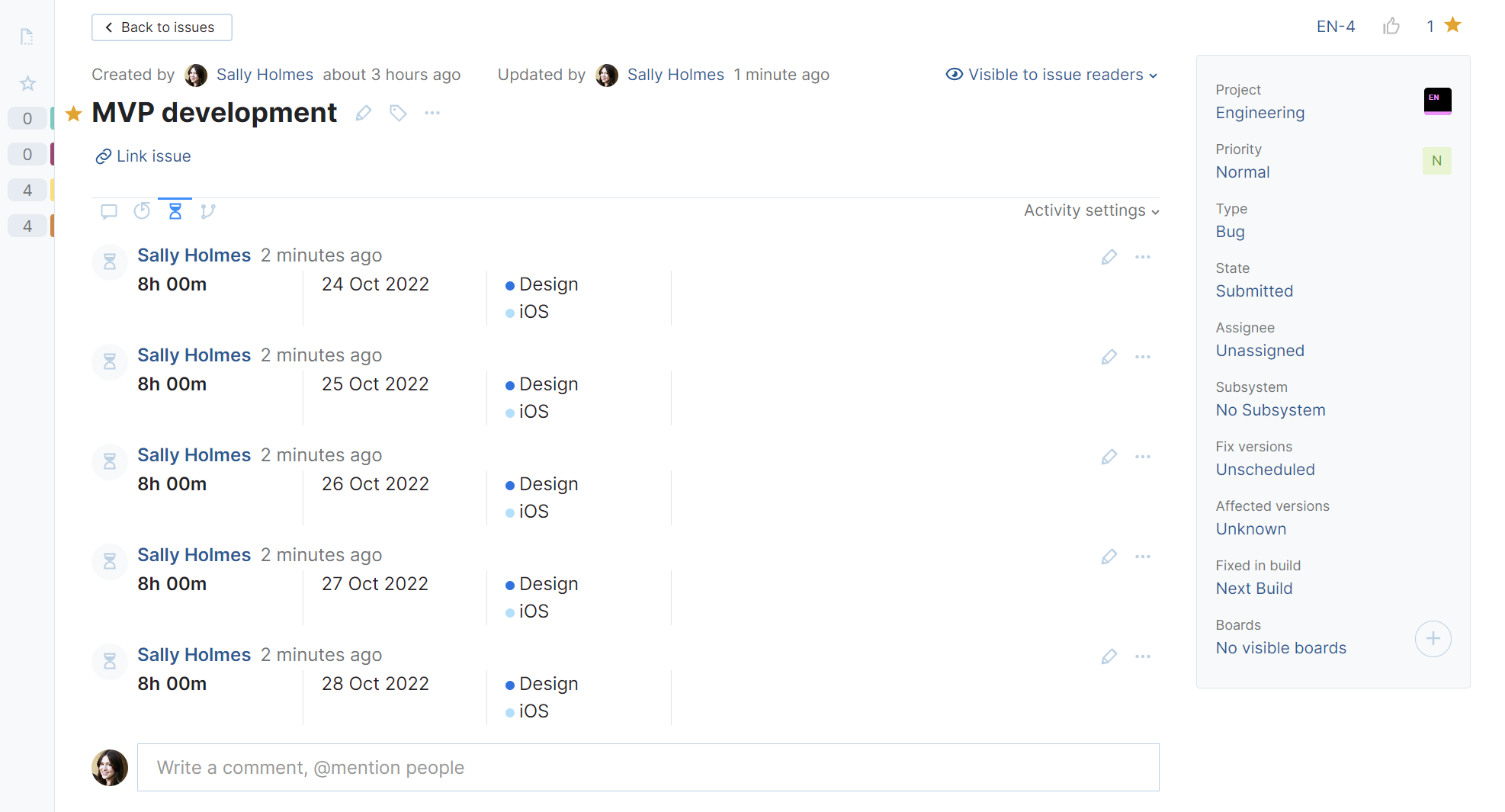This screenshot has height=812, width=1505.
Task: Edit the 24 Oct work item with pencil icon
Action: (x=1109, y=257)
